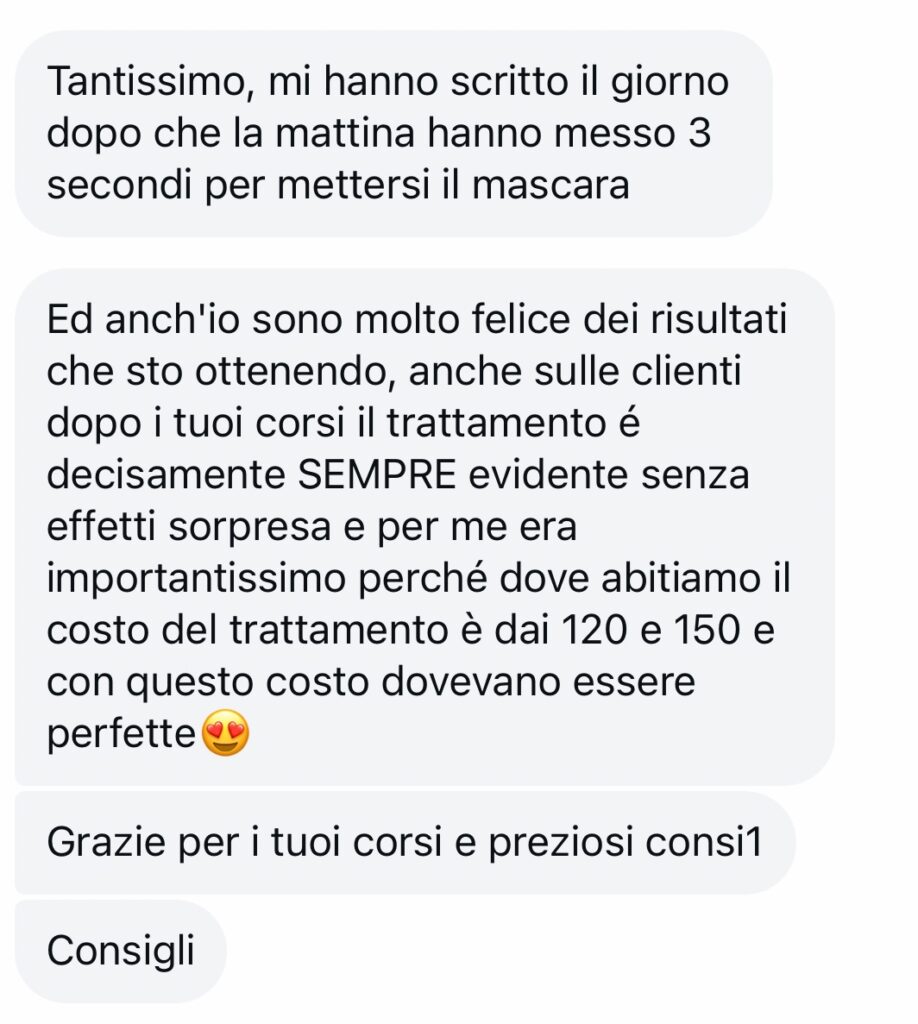The height and width of the screenshot is (1024, 918).
Task: Tap the heart-eyes emoji after "perfette"
Action: tap(225, 733)
